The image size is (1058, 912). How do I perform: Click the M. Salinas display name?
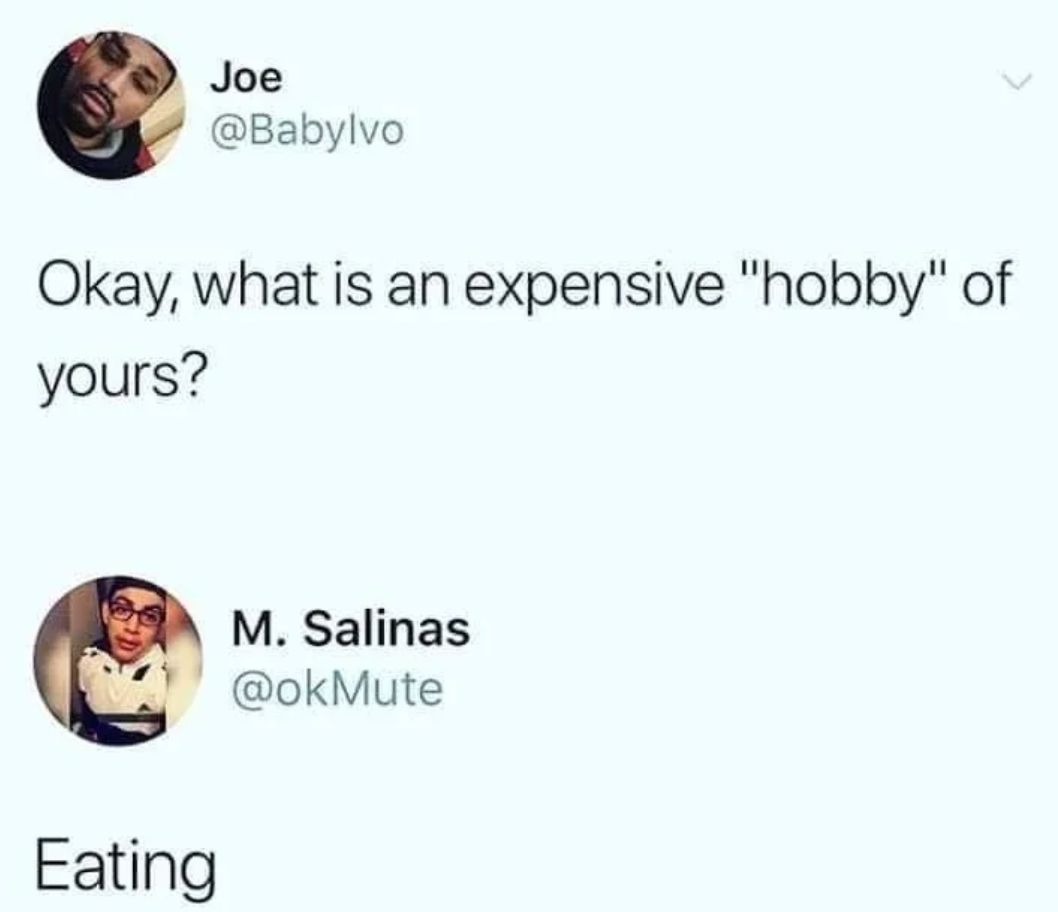[x=351, y=629]
